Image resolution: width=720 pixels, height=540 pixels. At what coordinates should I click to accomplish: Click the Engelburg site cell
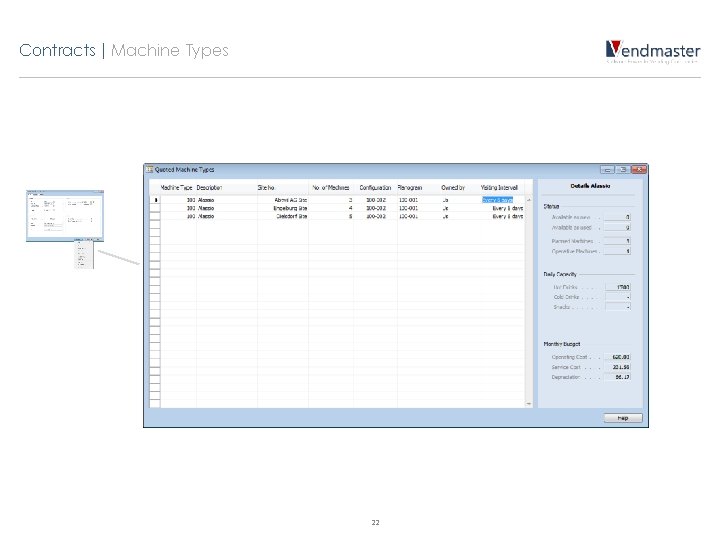283,208
